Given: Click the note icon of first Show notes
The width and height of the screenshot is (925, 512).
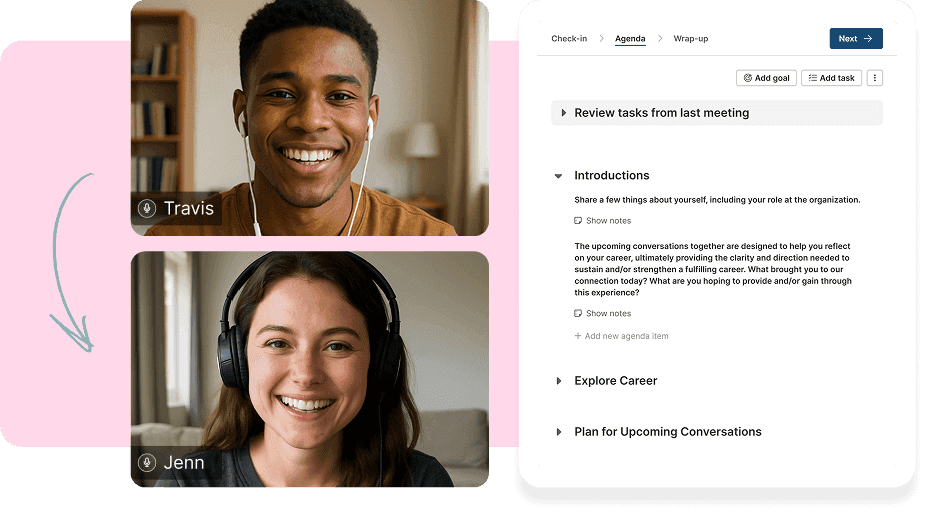Looking at the screenshot, I should (578, 221).
